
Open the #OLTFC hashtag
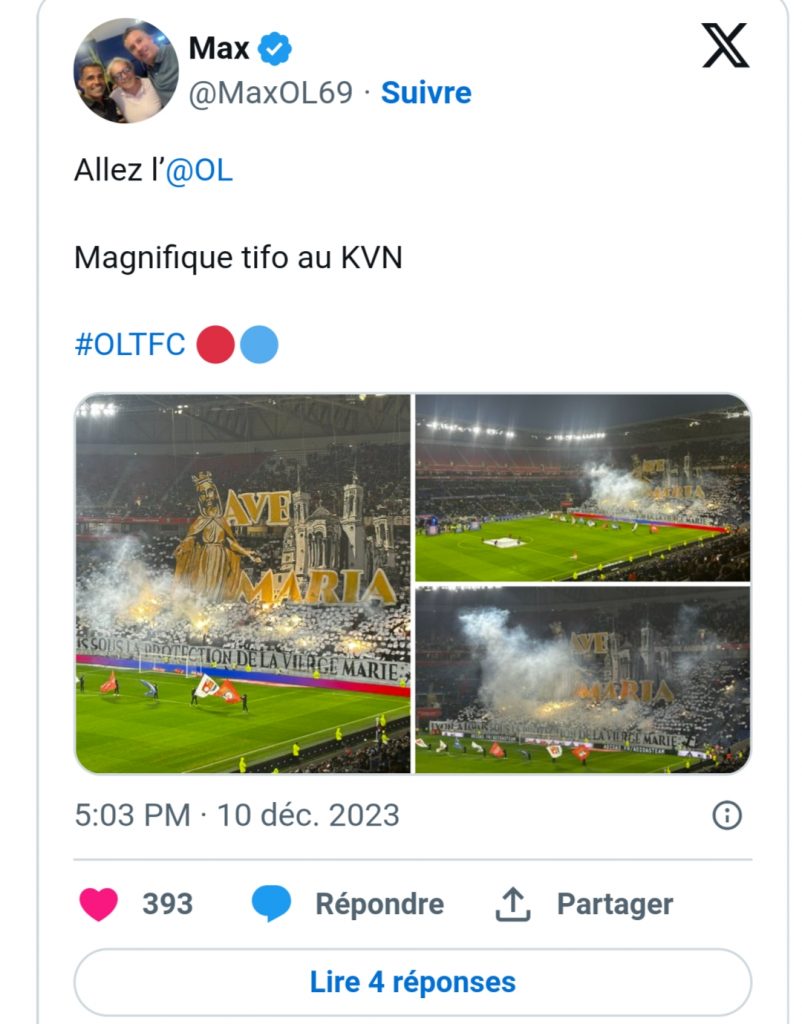pyautogui.click(x=130, y=345)
